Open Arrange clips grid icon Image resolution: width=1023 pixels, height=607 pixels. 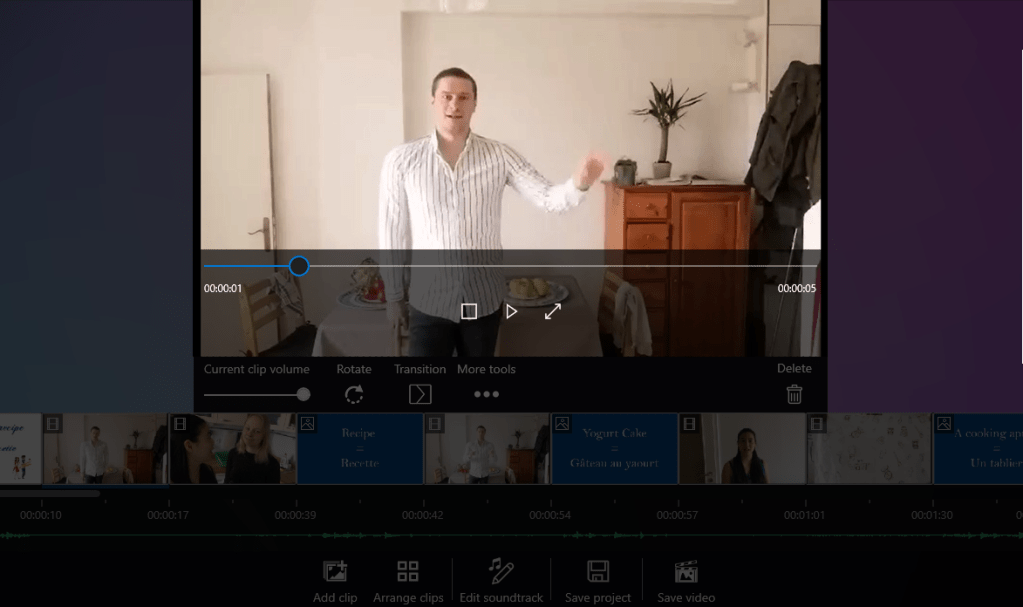pos(408,572)
